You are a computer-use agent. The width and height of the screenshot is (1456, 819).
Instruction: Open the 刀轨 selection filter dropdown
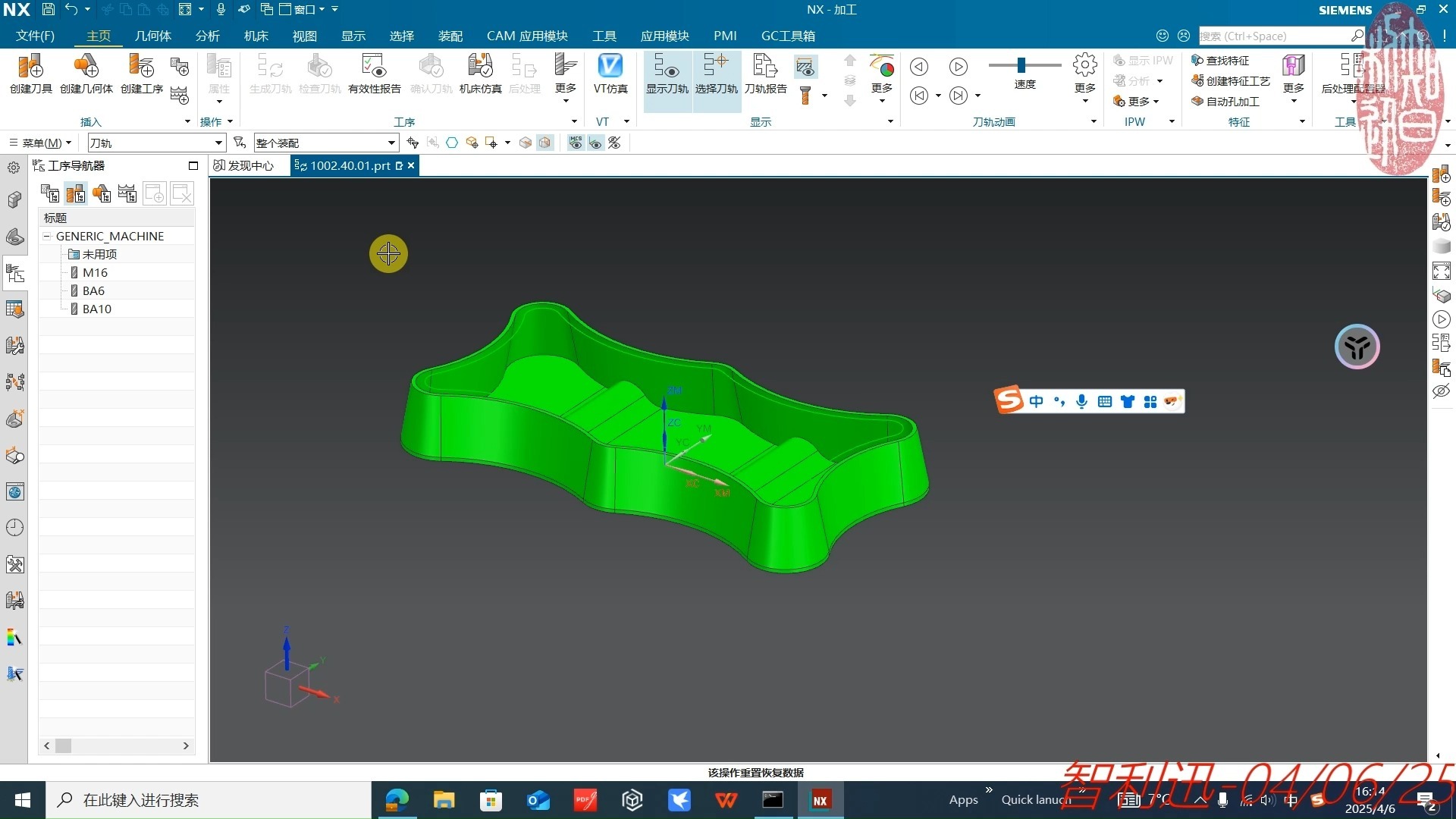tap(218, 143)
